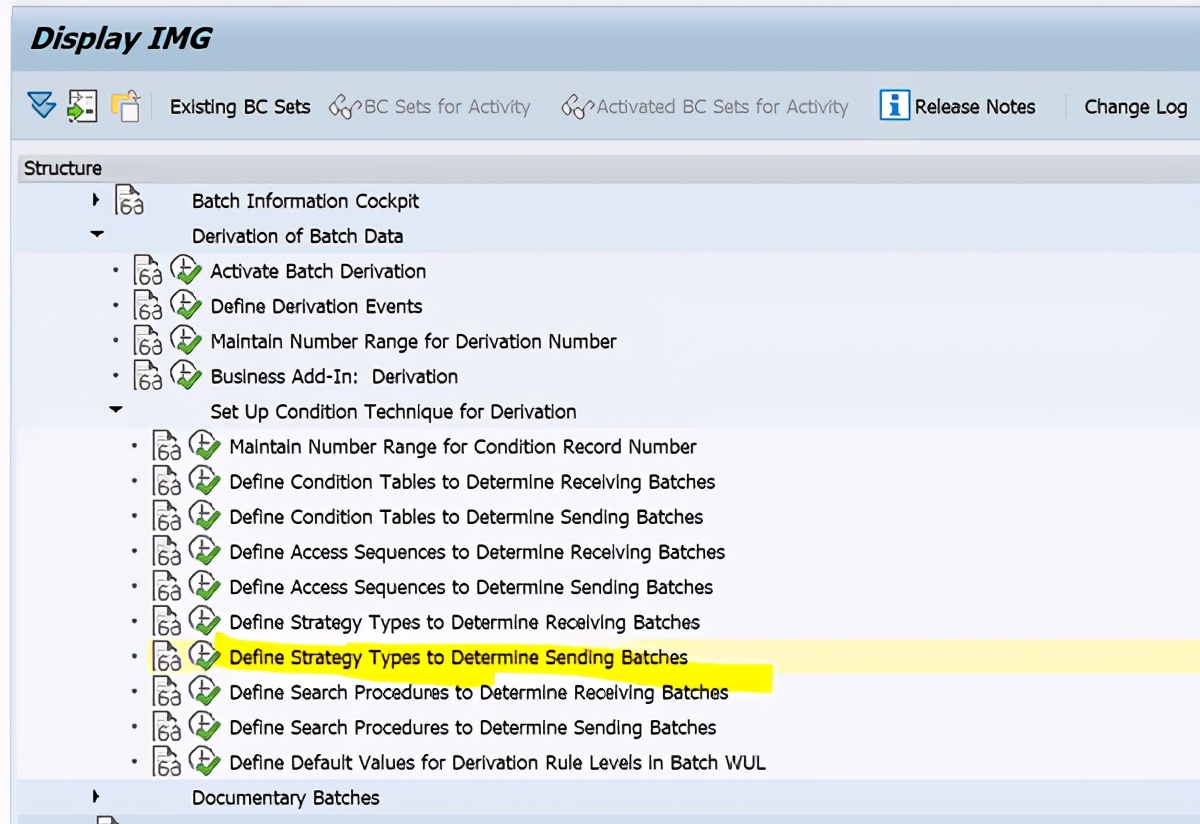Image resolution: width=1200 pixels, height=824 pixels.
Task: Execute Define Condition Tables to Determine Receiving Batches
Action: click(205, 481)
